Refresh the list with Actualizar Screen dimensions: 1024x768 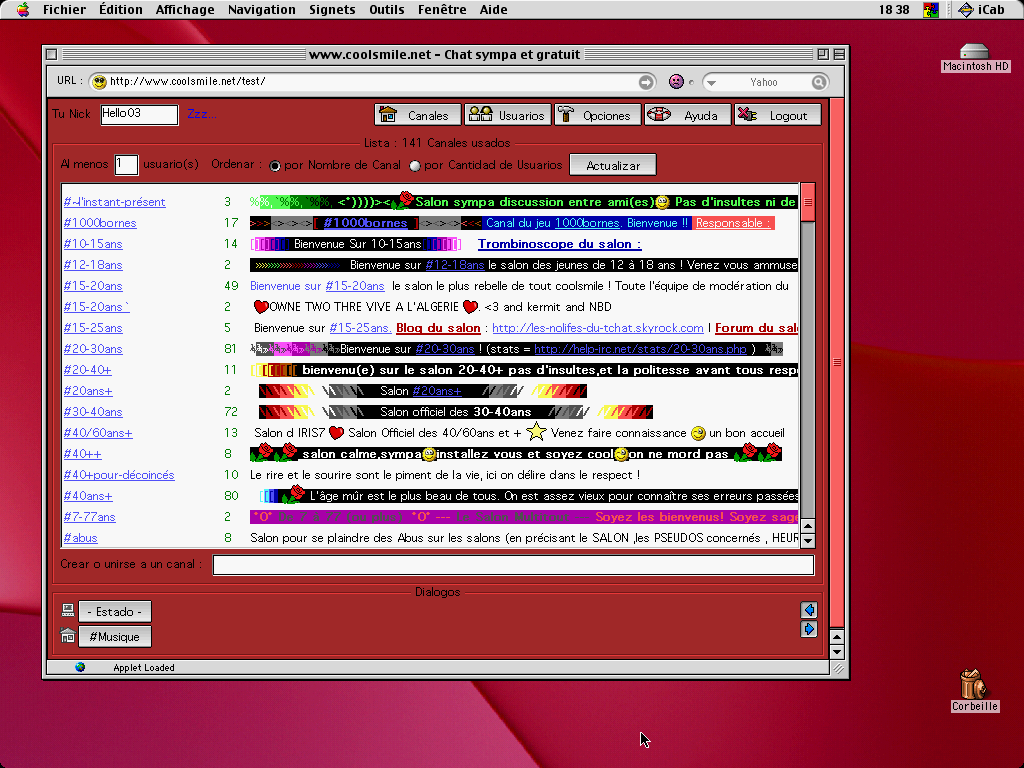tap(613, 165)
